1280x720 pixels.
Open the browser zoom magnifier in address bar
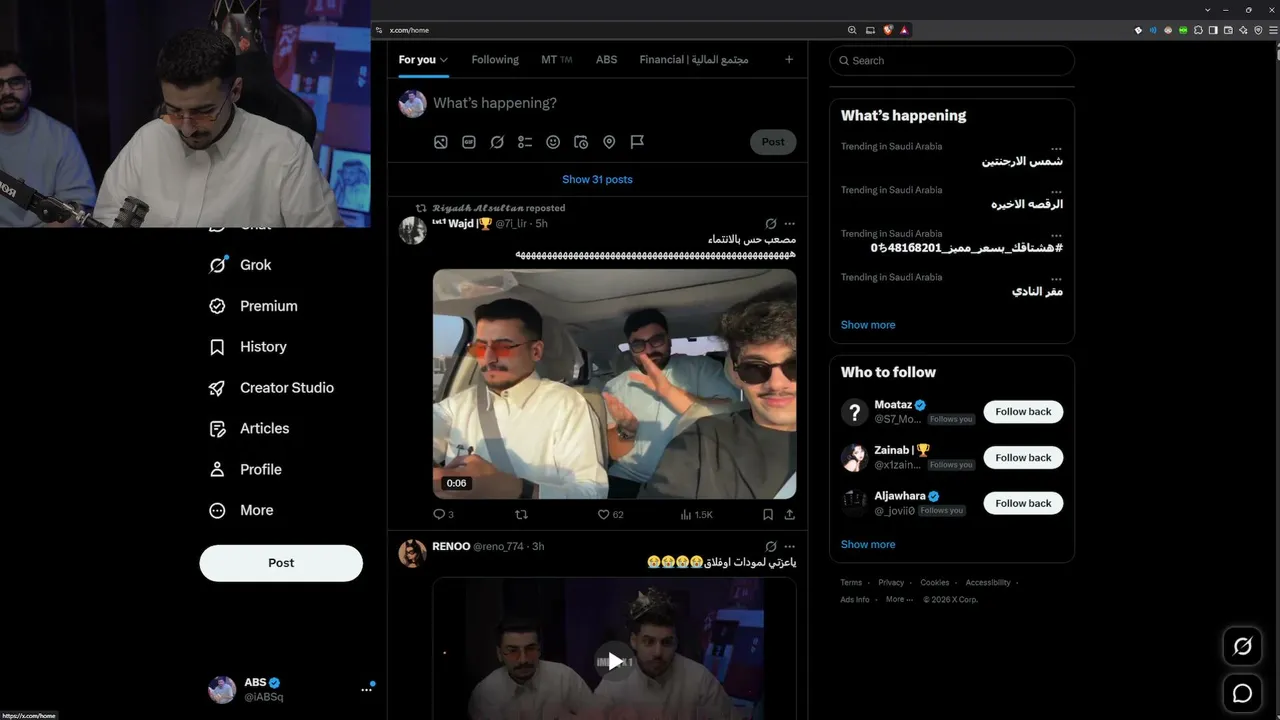pos(852,30)
